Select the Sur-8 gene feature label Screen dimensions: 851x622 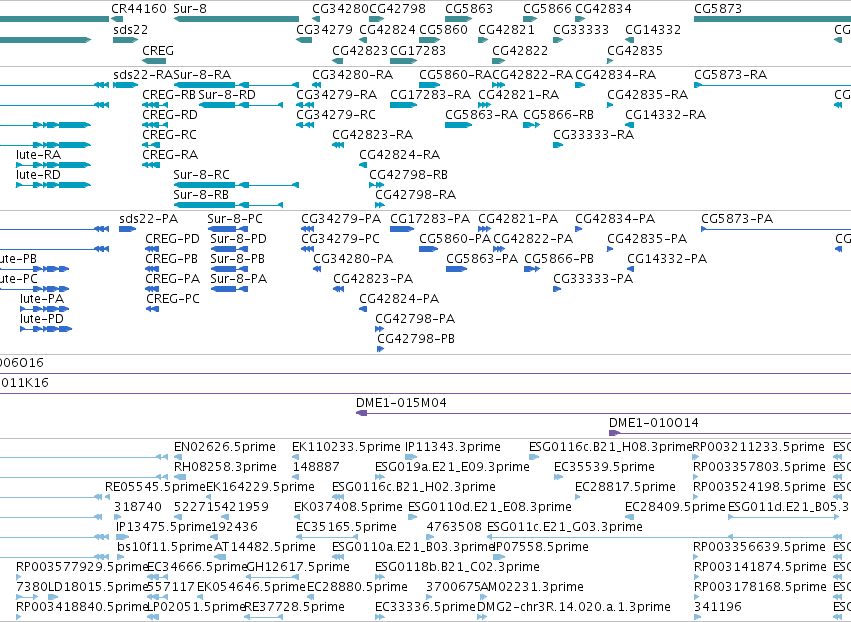(x=190, y=9)
